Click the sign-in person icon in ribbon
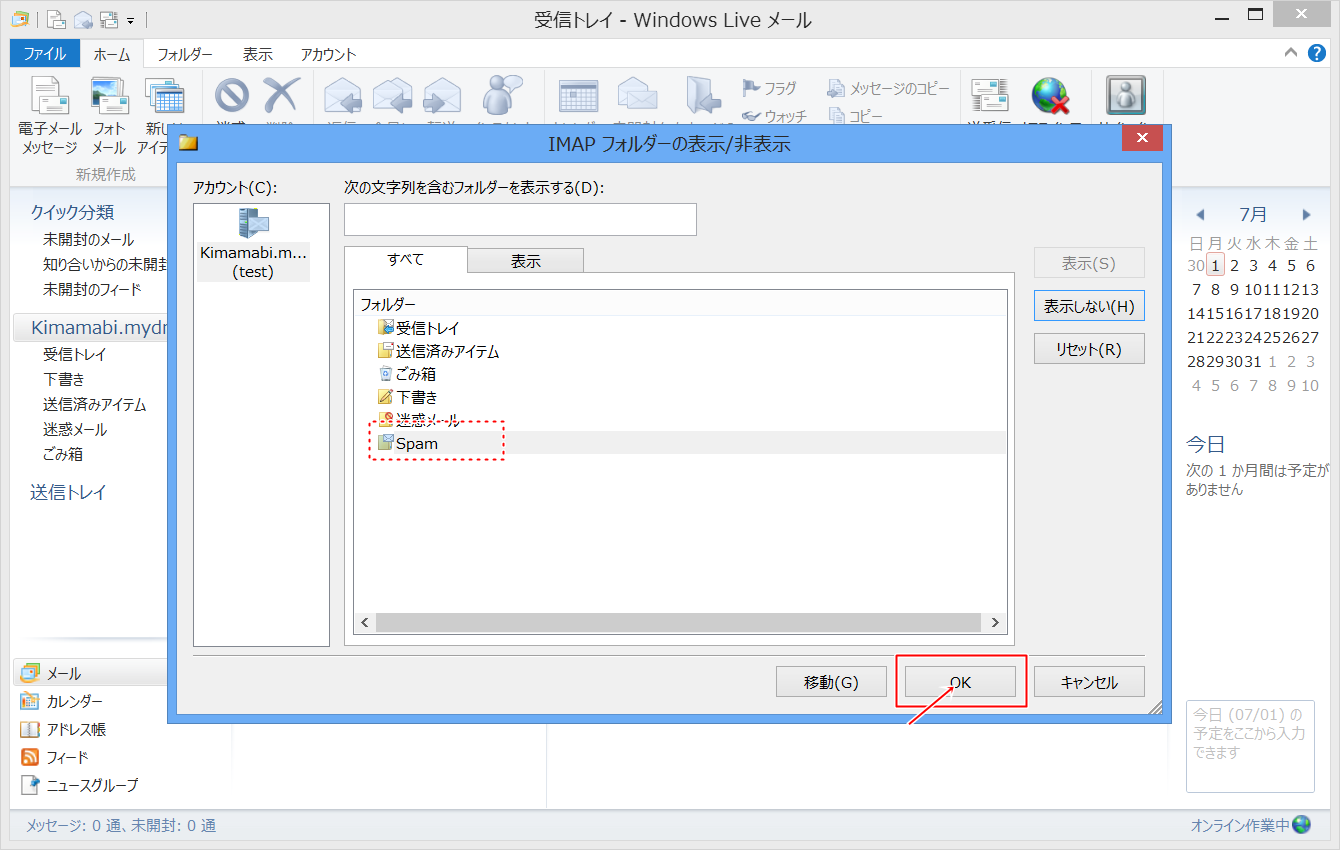1340x850 pixels. click(1125, 95)
